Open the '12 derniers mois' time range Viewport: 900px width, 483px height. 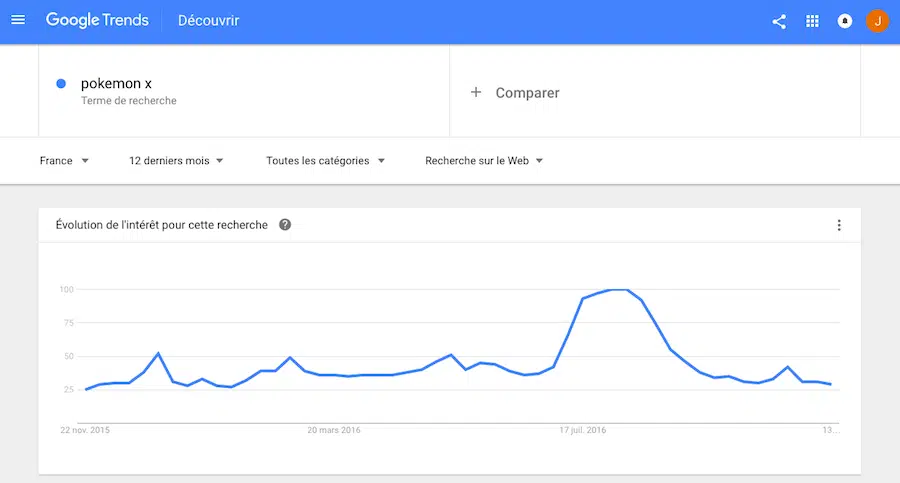(x=176, y=161)
